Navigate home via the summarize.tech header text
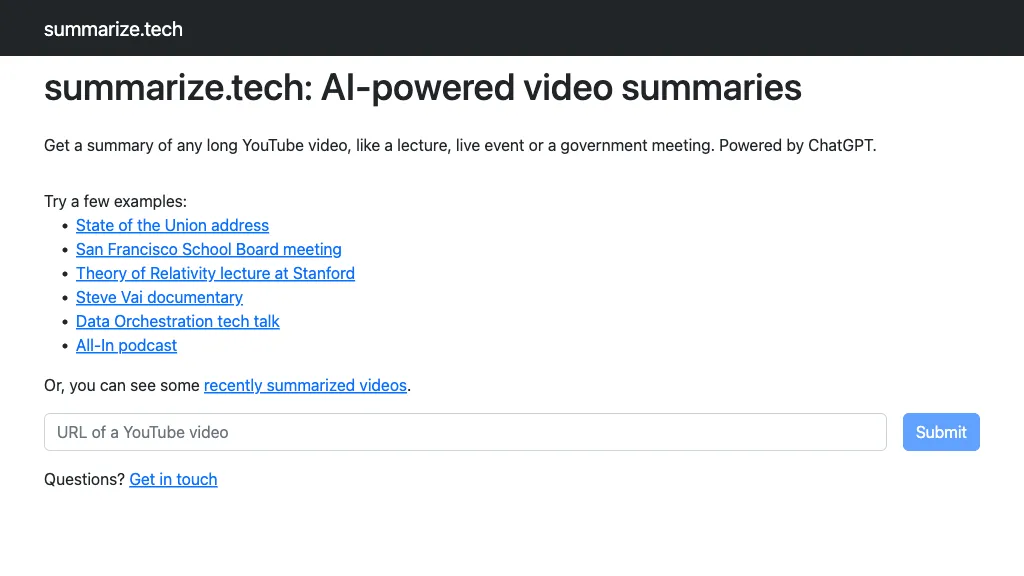The width and height of the screenshot is (1024, 576). click(x=112, y=29)
